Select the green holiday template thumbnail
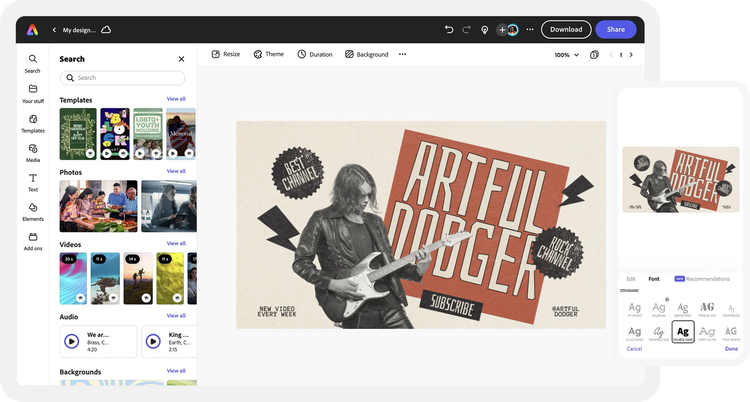750x402 pixels. point(78,134)
